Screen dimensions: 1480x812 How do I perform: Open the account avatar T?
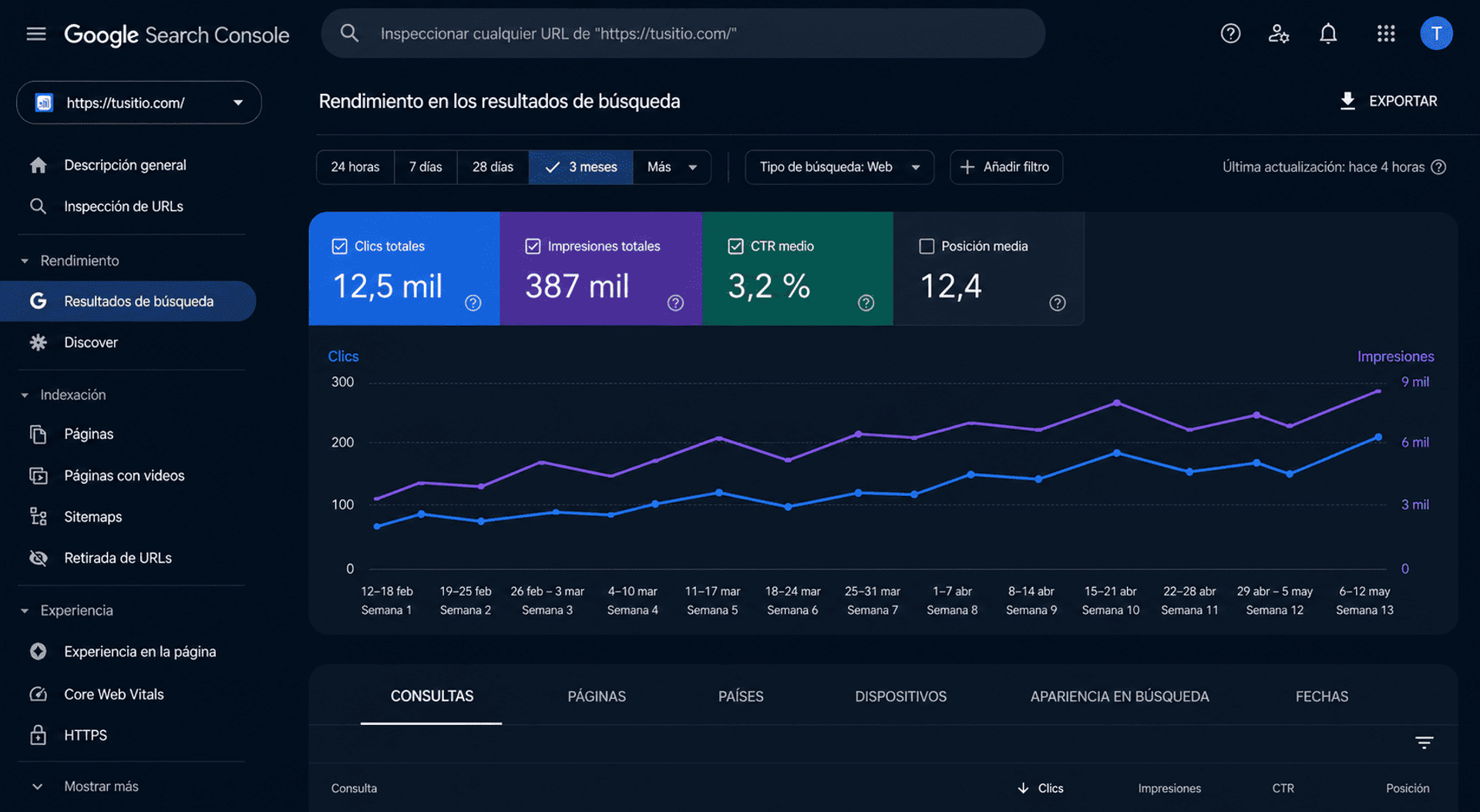pyautogui.click(x=1436, y=33)
